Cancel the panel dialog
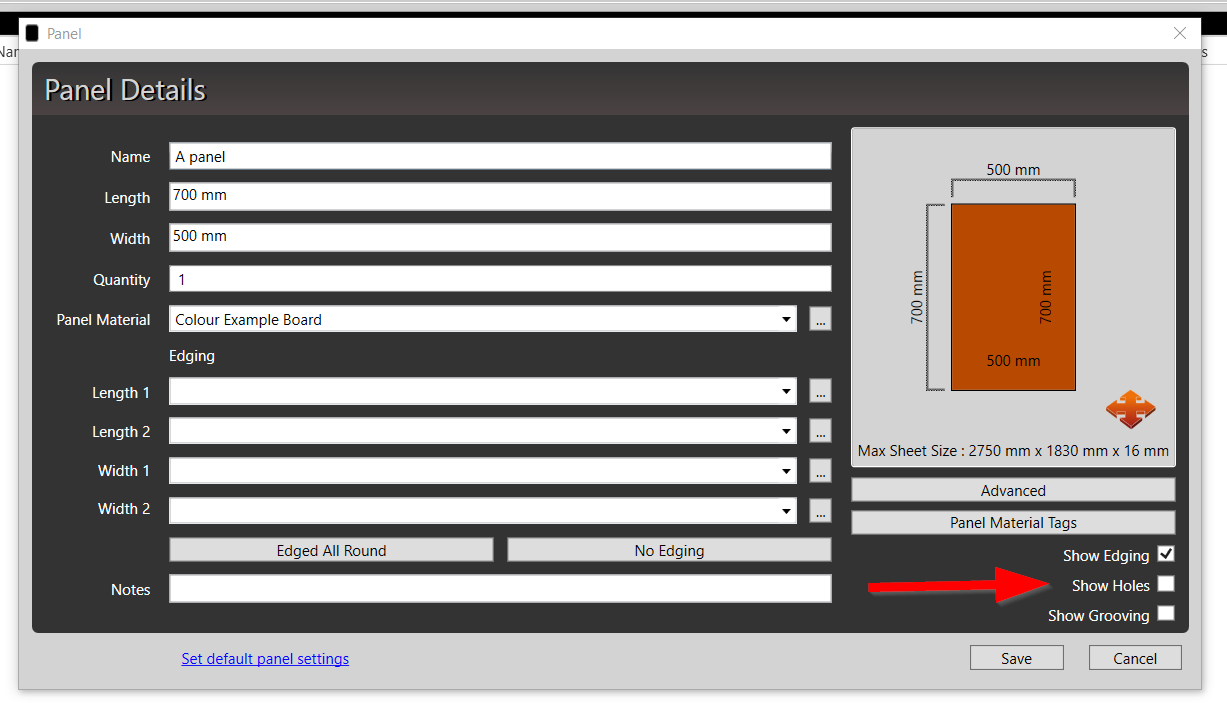1227x705 pixels. (x=1135, y=658)
